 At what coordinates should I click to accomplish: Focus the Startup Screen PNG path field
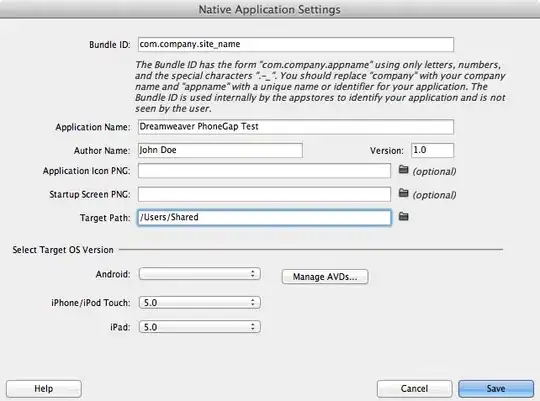point(264,194)
